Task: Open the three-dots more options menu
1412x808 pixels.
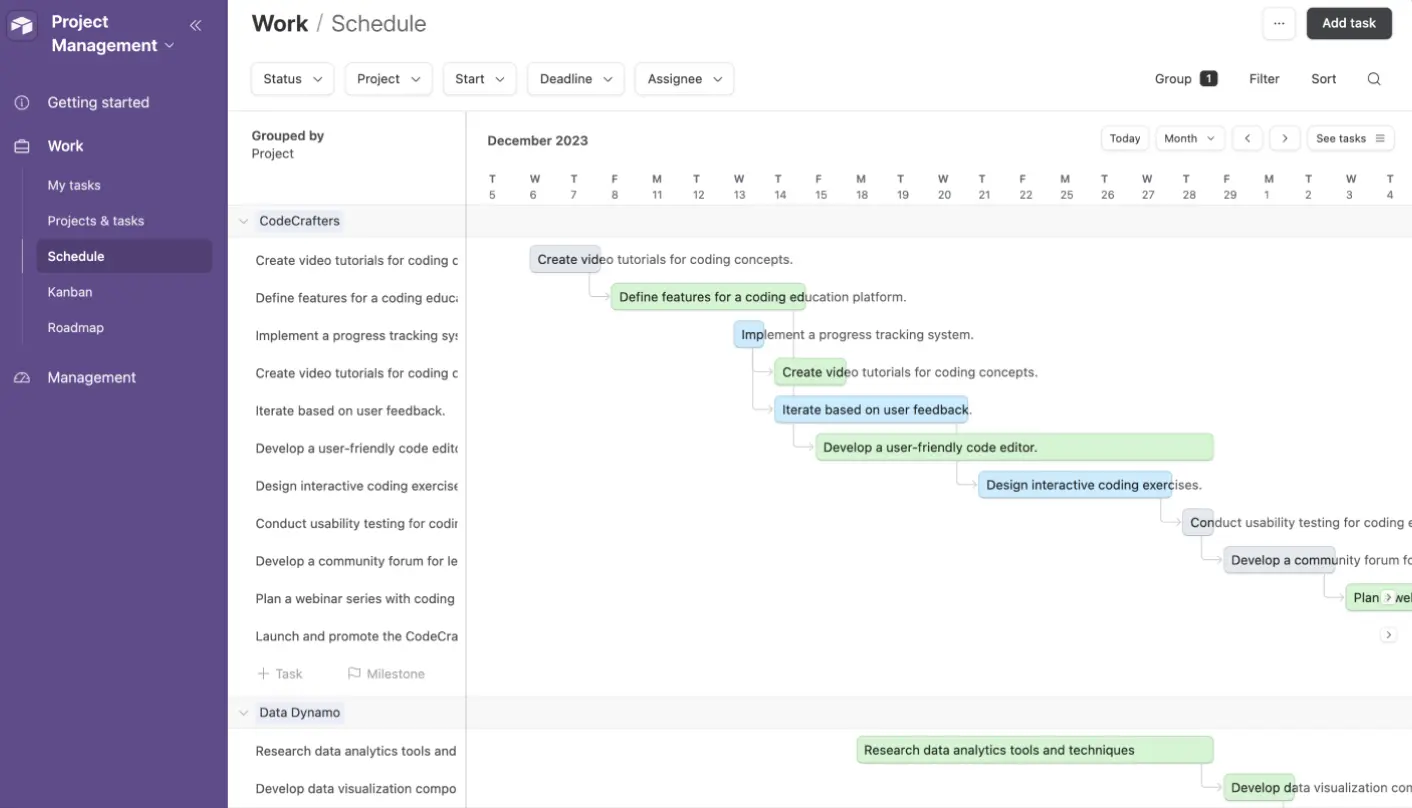Action: (x=1279, y=23)
